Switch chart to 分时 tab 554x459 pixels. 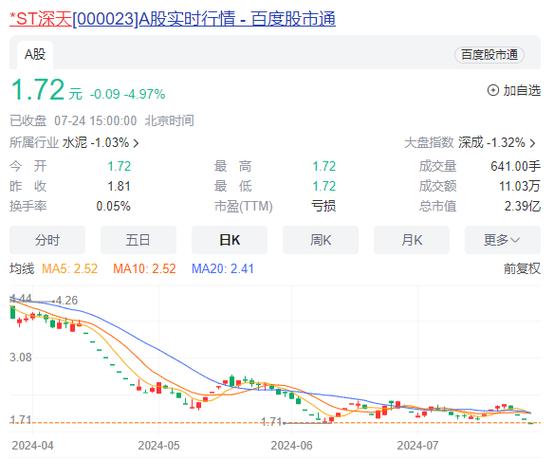pos(47,240)
